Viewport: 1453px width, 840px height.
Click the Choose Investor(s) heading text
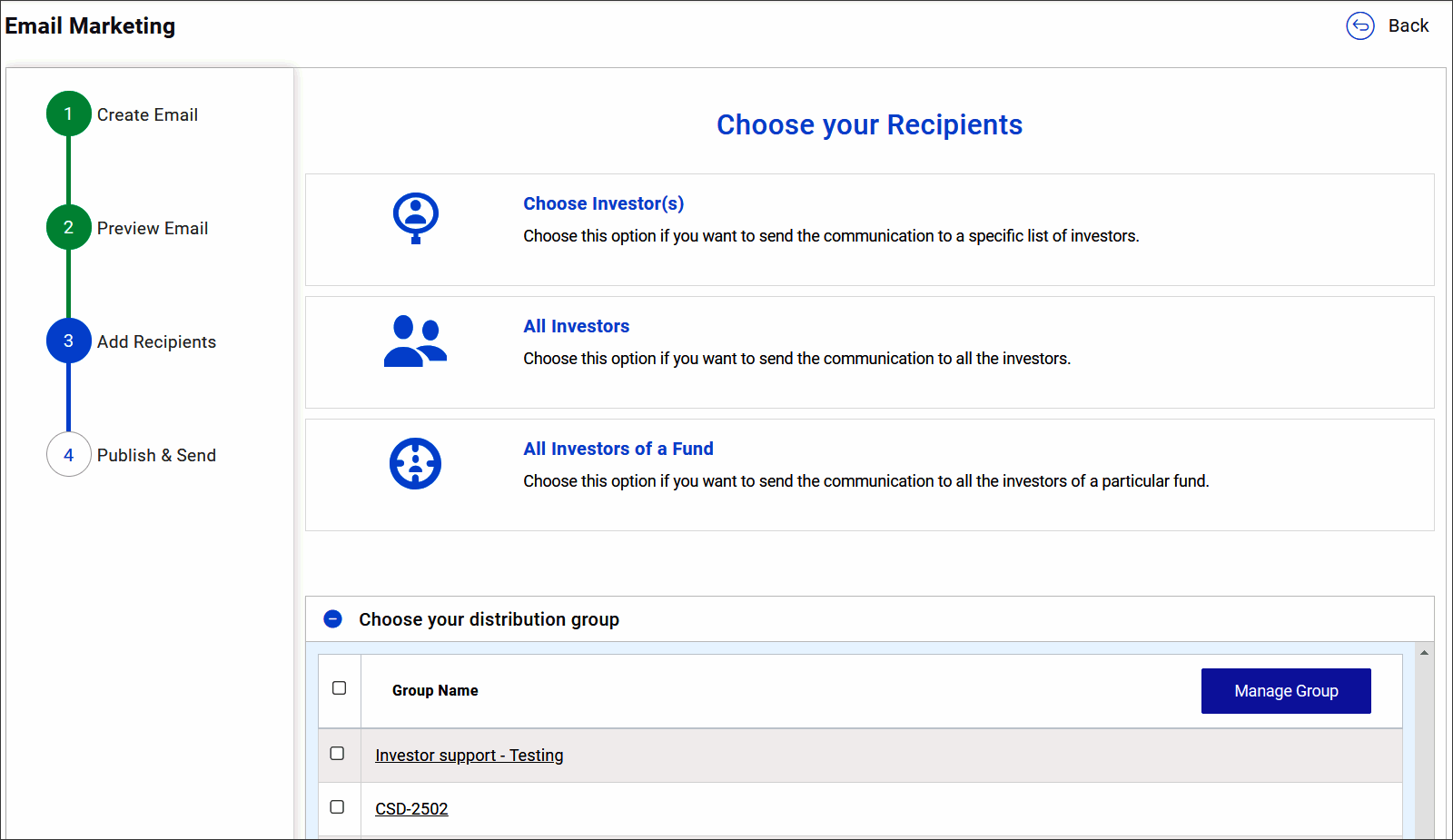(x=603, y=203)
